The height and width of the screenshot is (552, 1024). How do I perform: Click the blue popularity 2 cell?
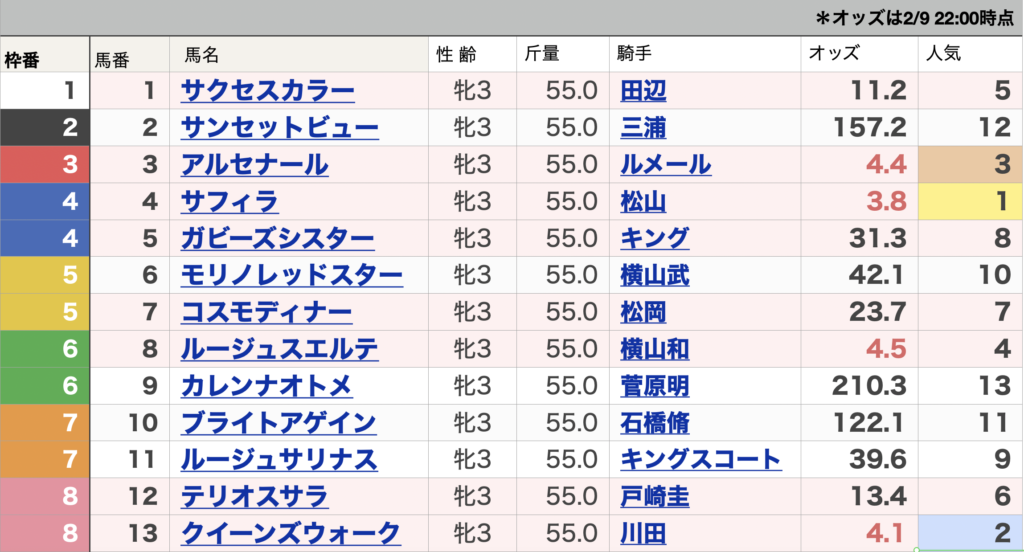click(968, 533)
